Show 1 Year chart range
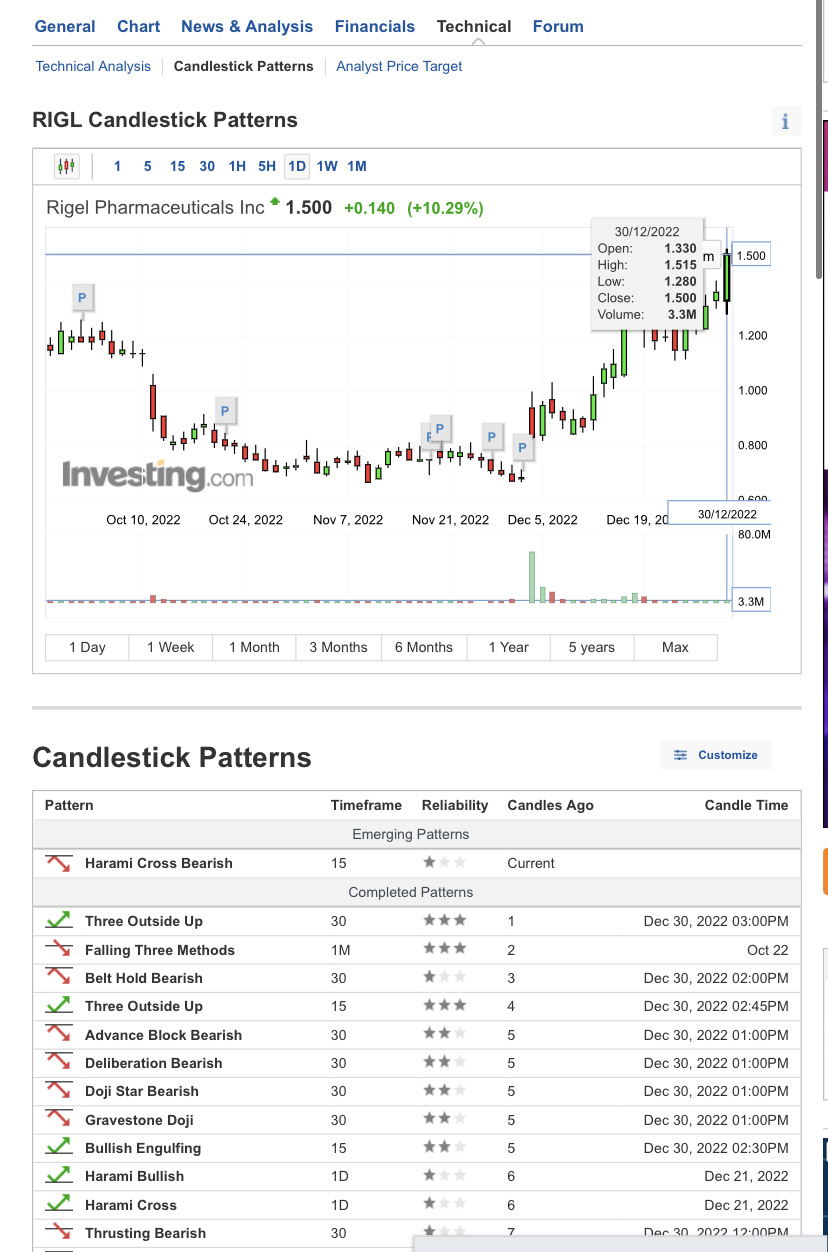Viewport: 828px width, 1252px height. pos(508,647)
